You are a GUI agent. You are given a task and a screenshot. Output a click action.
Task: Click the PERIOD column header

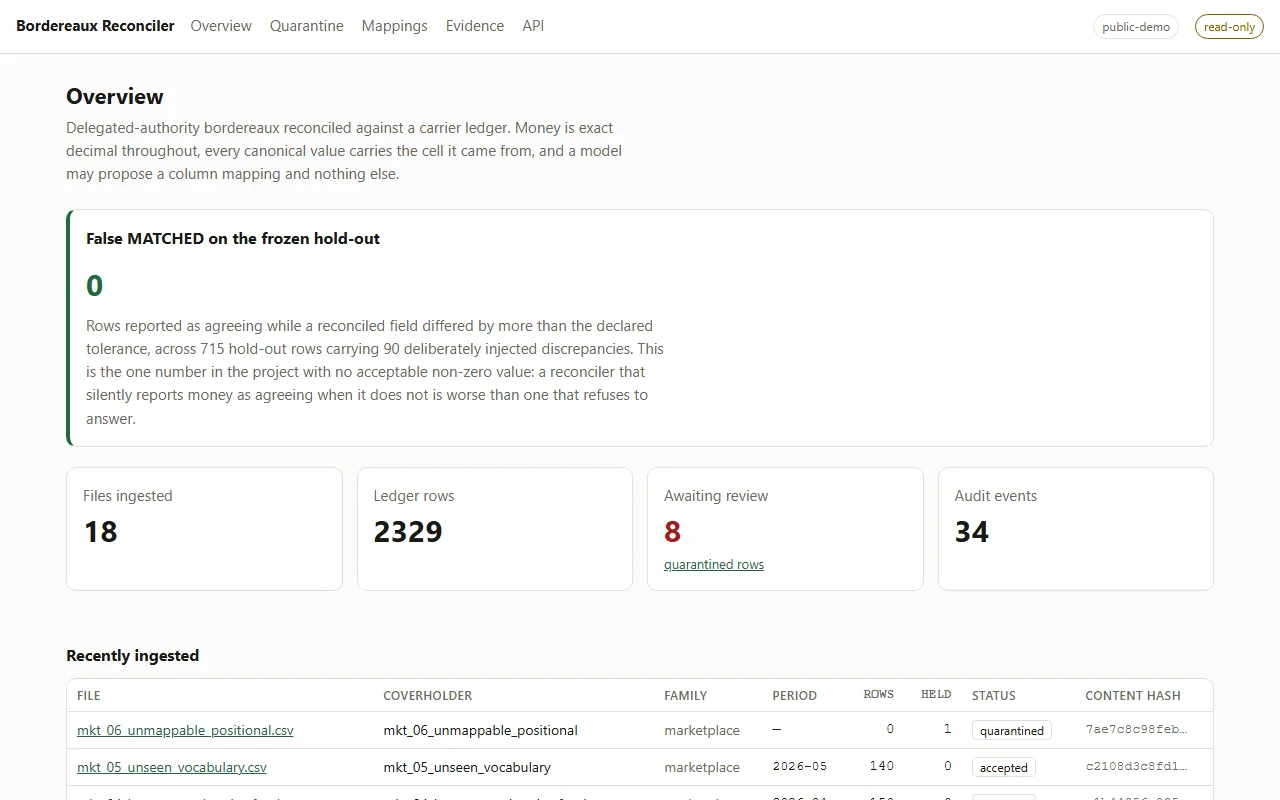tap(795, 695)
